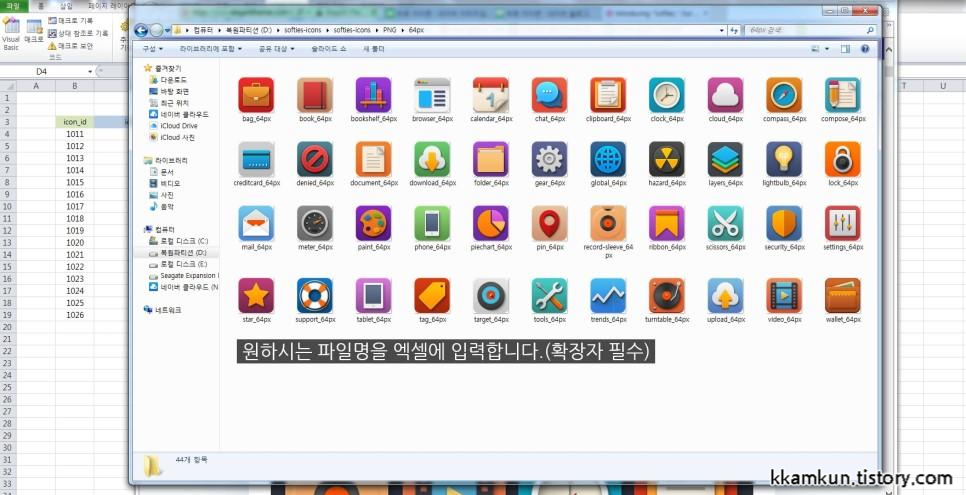The height and width of the screenshot is (495, 966).
Task: Select 바탕 화면 in favorites sidebar
Action: tap(169, 91)
